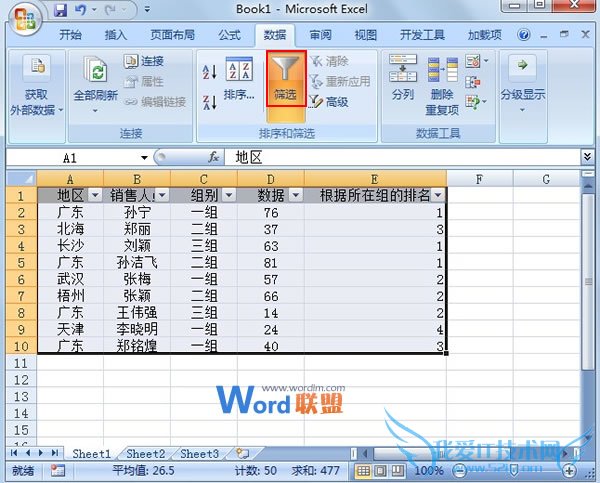Open the 页面布局 tab
The height and width of the screenshot is (483, 600).
point(172,35)
